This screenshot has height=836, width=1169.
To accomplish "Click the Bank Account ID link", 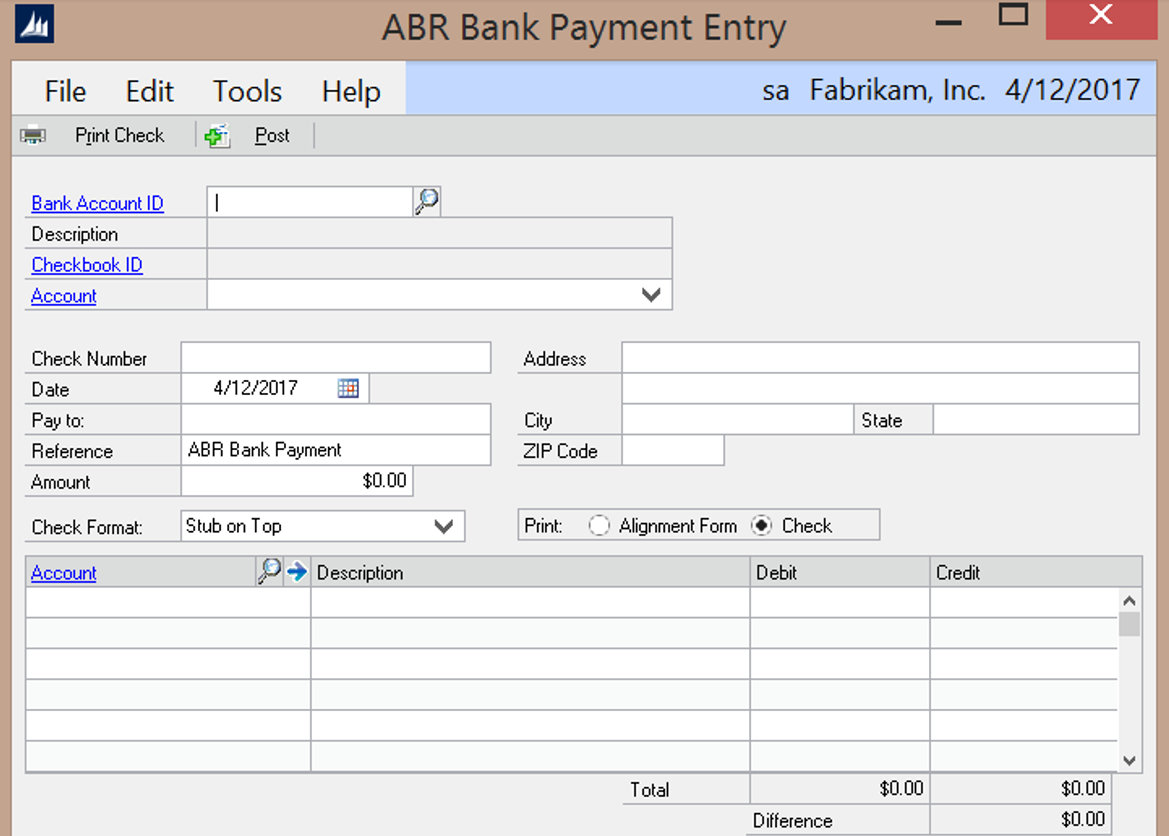I will (97, 203).
